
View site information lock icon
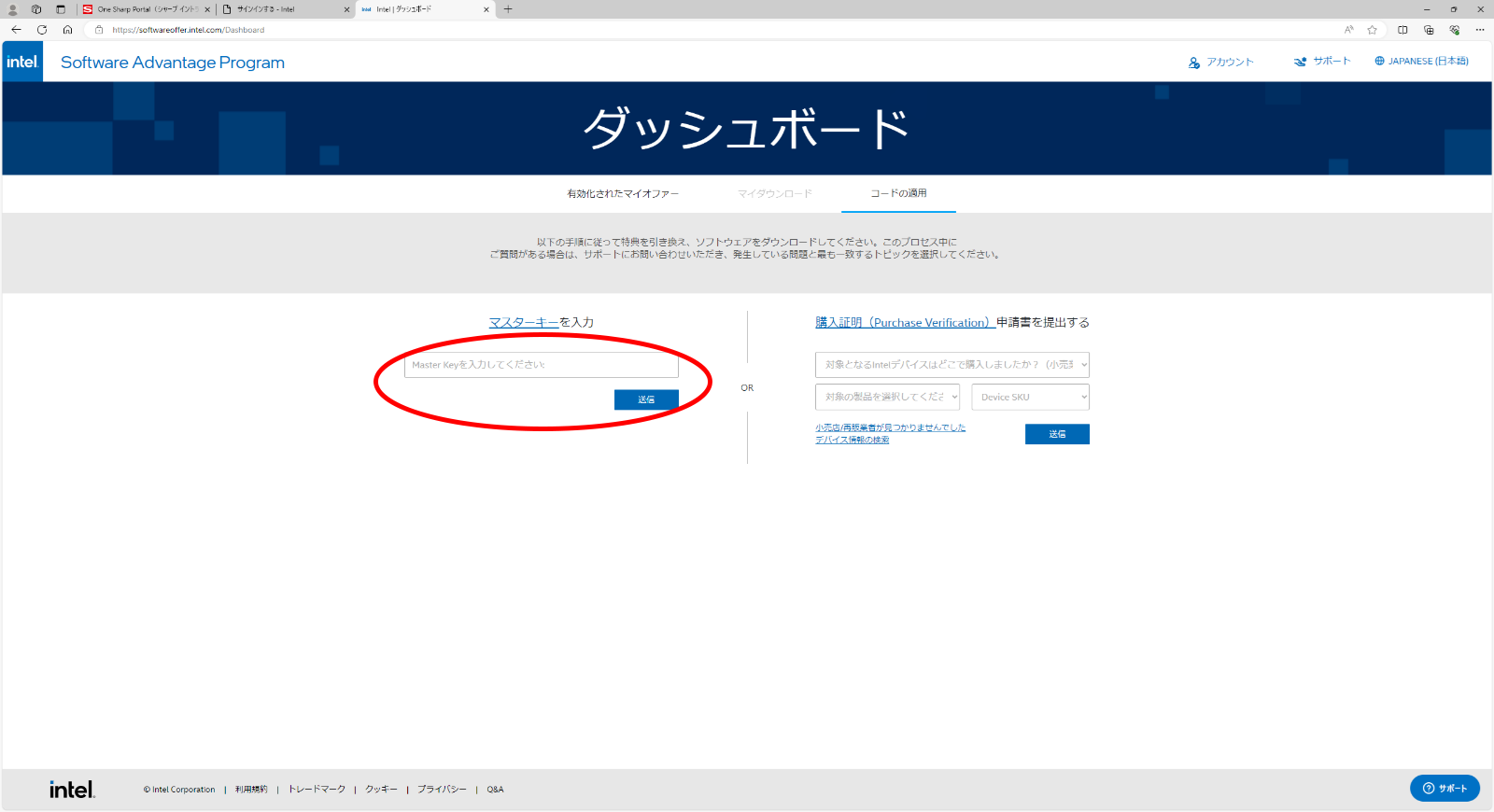coord(99,30)
